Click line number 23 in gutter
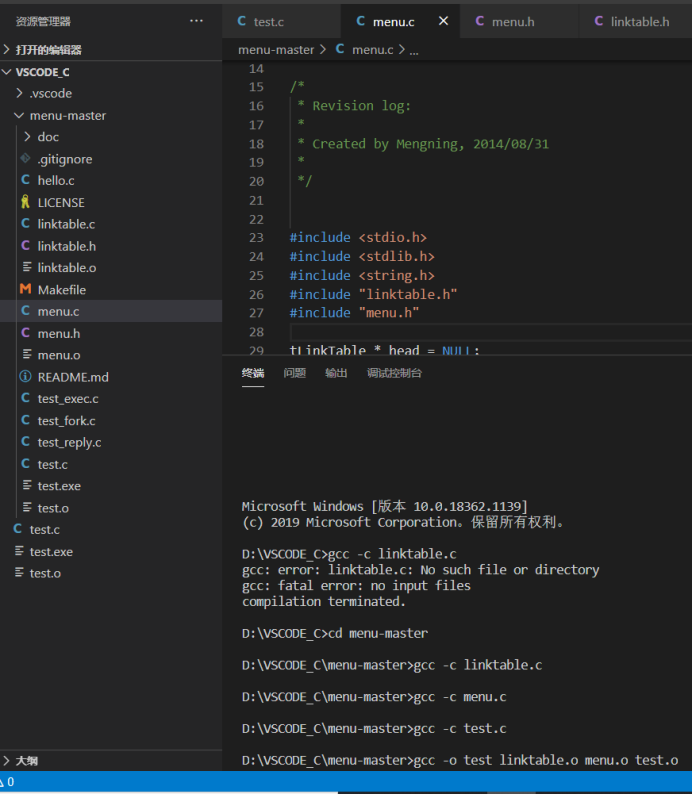Screen dimensions: 692x794 [x=256, y=237]
